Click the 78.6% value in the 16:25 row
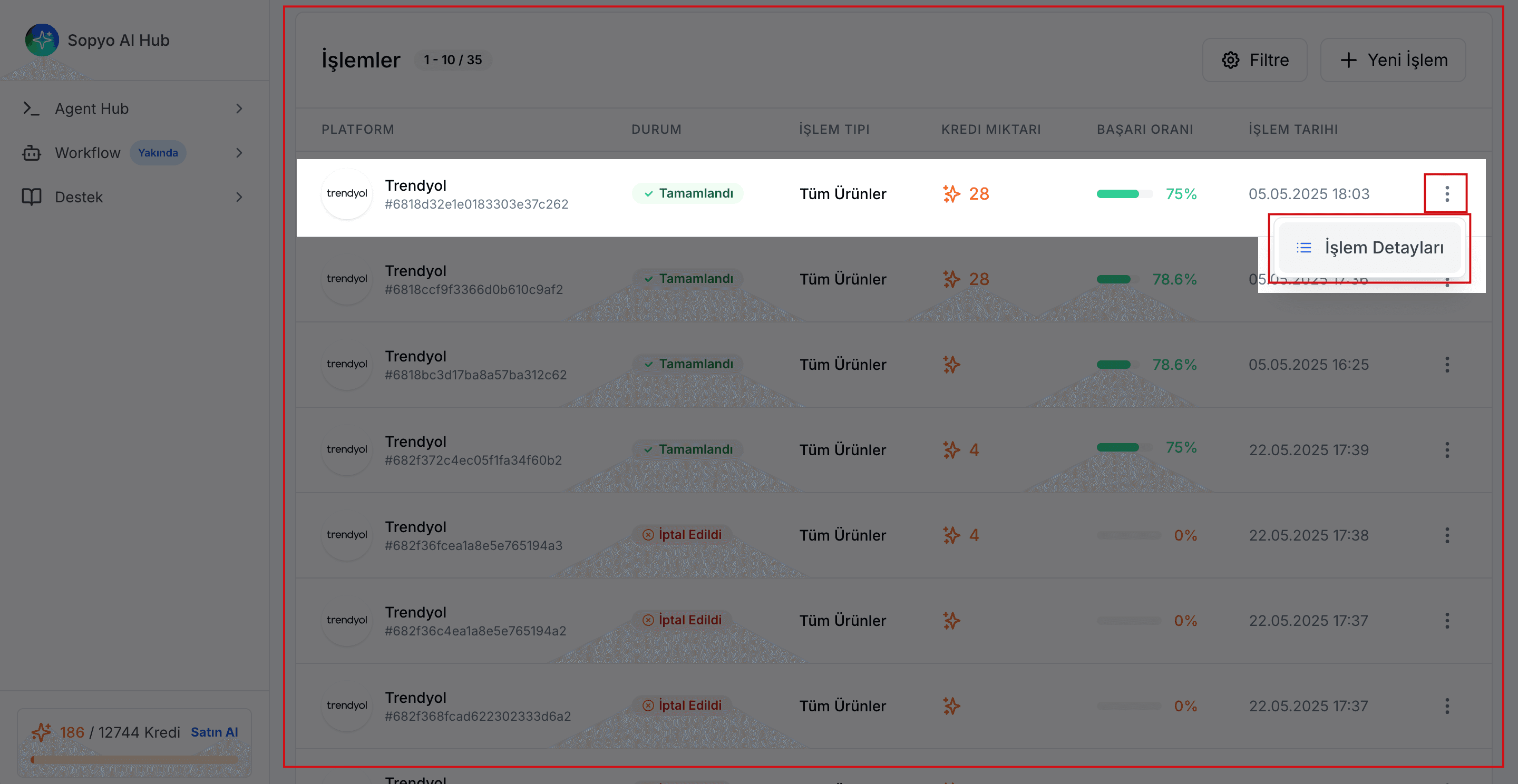The image size is (1518, 784). click(x=1174, y=365)
